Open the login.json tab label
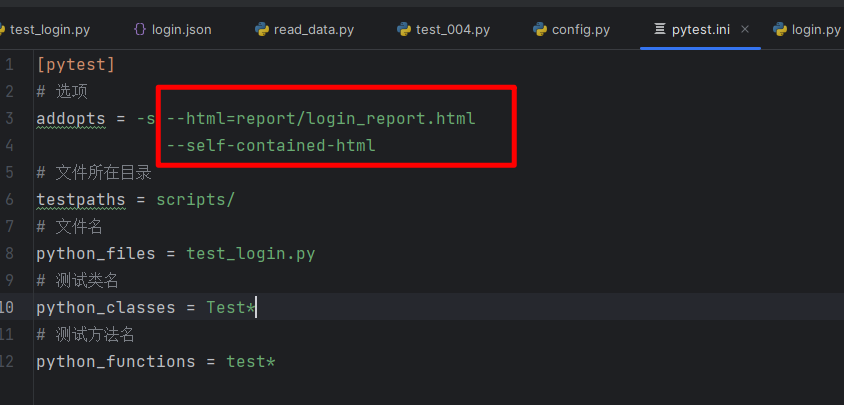Screen dimensions: 844x405 (181, 29)
